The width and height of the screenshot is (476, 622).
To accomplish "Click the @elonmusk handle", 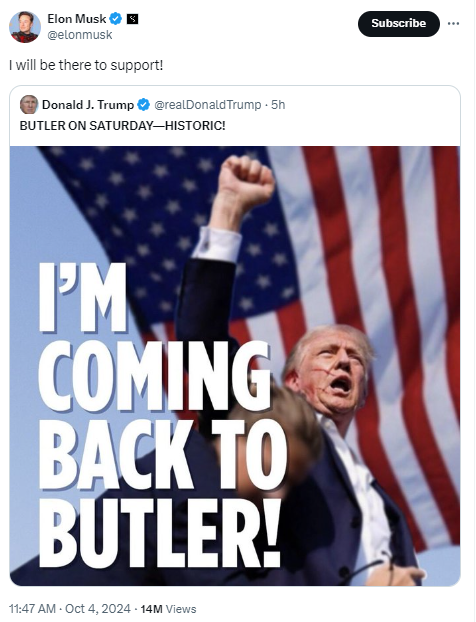I will (x=80, y=35).
